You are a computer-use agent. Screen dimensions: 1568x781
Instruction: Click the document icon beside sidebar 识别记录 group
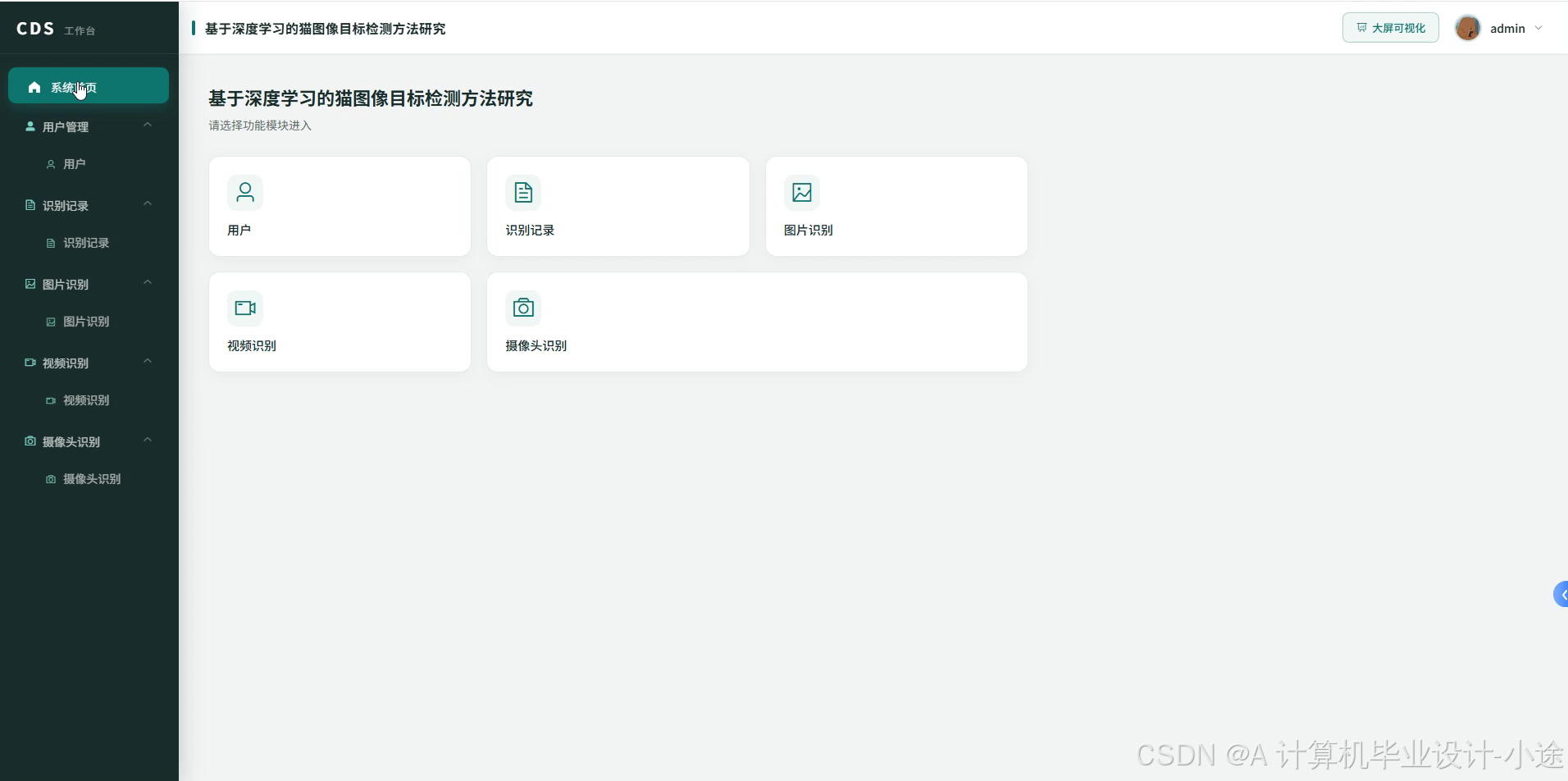[x=30, y=205]
